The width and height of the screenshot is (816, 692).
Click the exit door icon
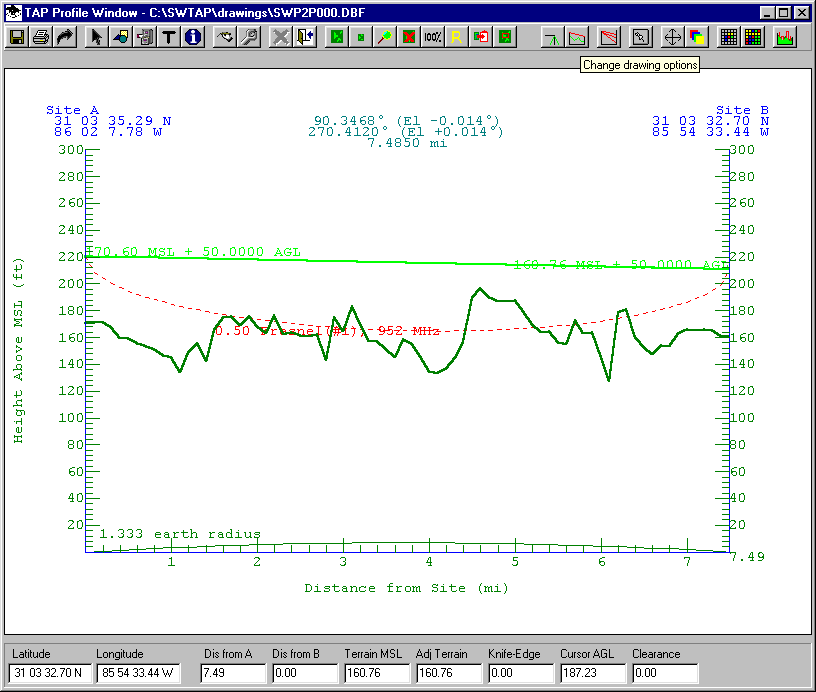point(305,37)
